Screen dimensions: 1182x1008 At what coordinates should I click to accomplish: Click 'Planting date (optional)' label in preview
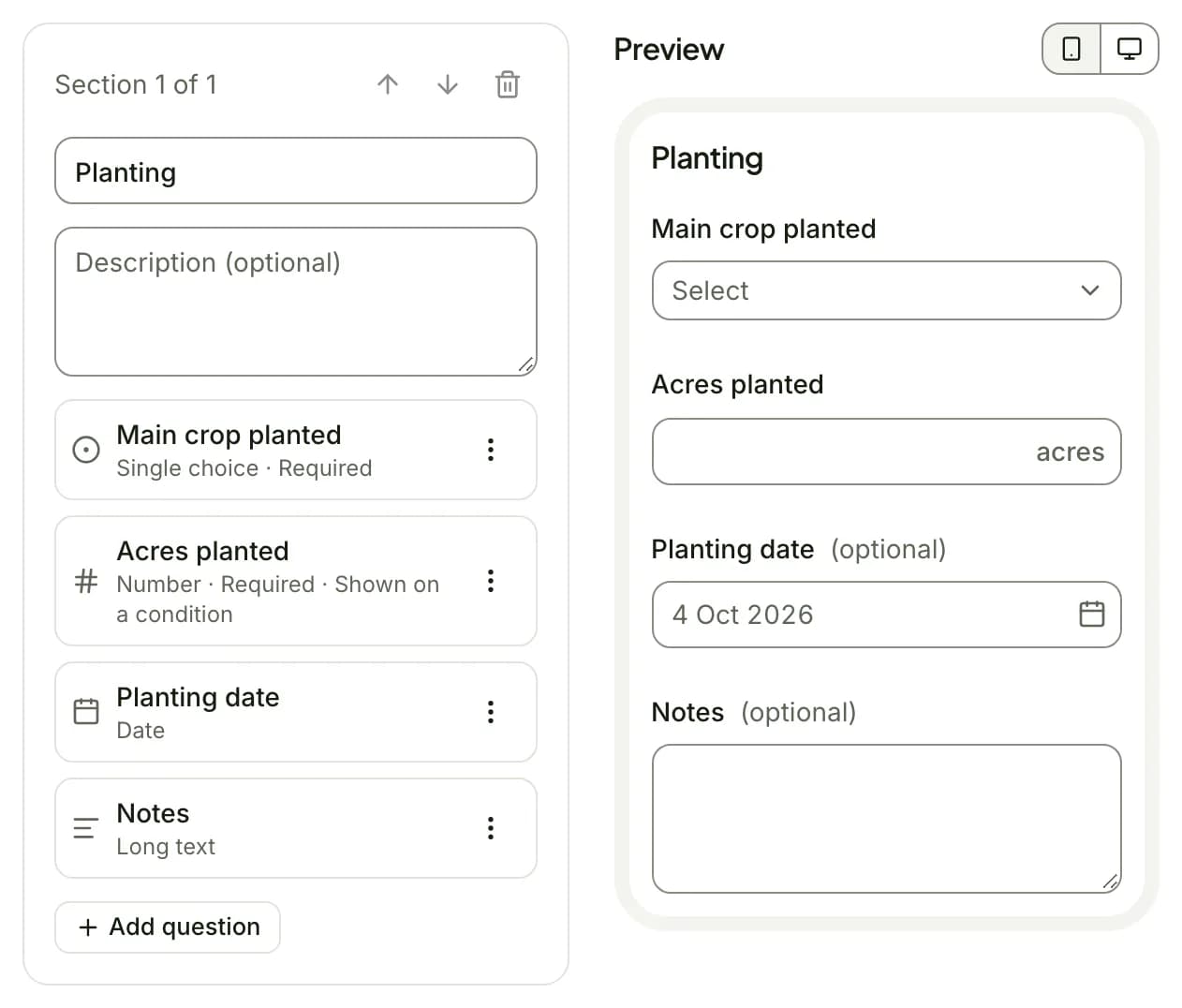(799, 549)
